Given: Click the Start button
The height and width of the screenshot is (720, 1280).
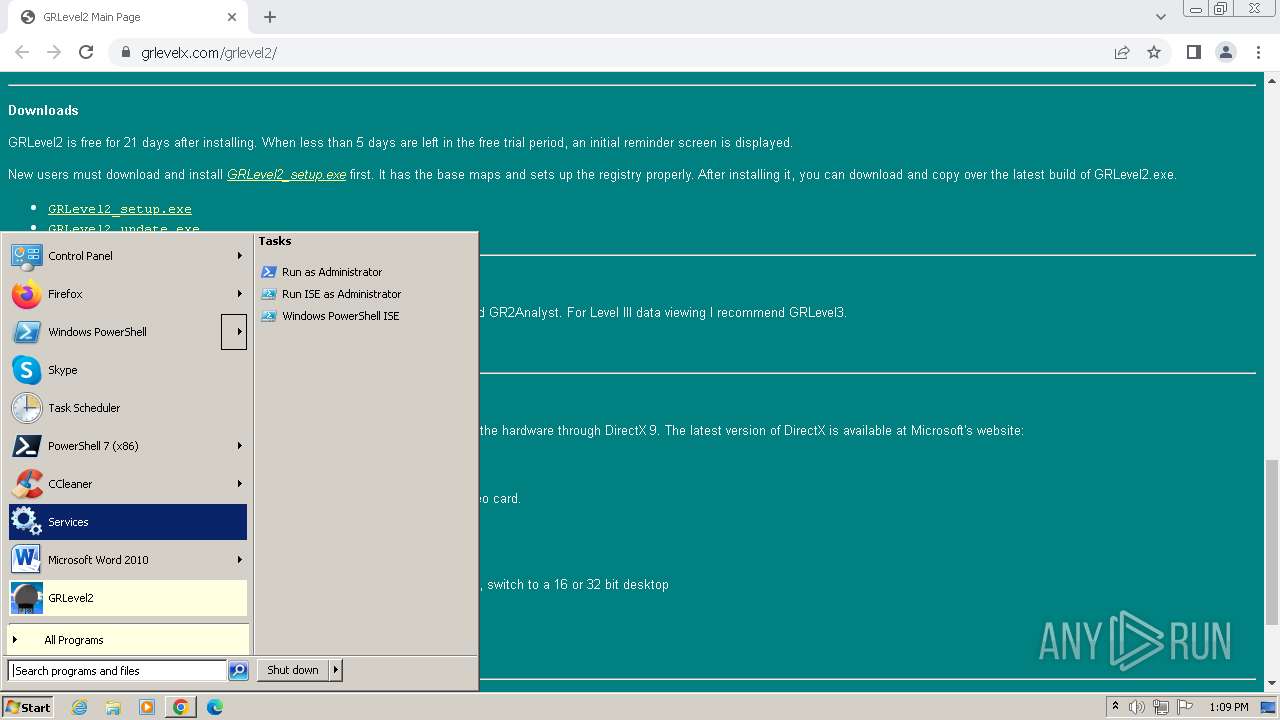Looking at the screenshot, I should pos(27,707).
